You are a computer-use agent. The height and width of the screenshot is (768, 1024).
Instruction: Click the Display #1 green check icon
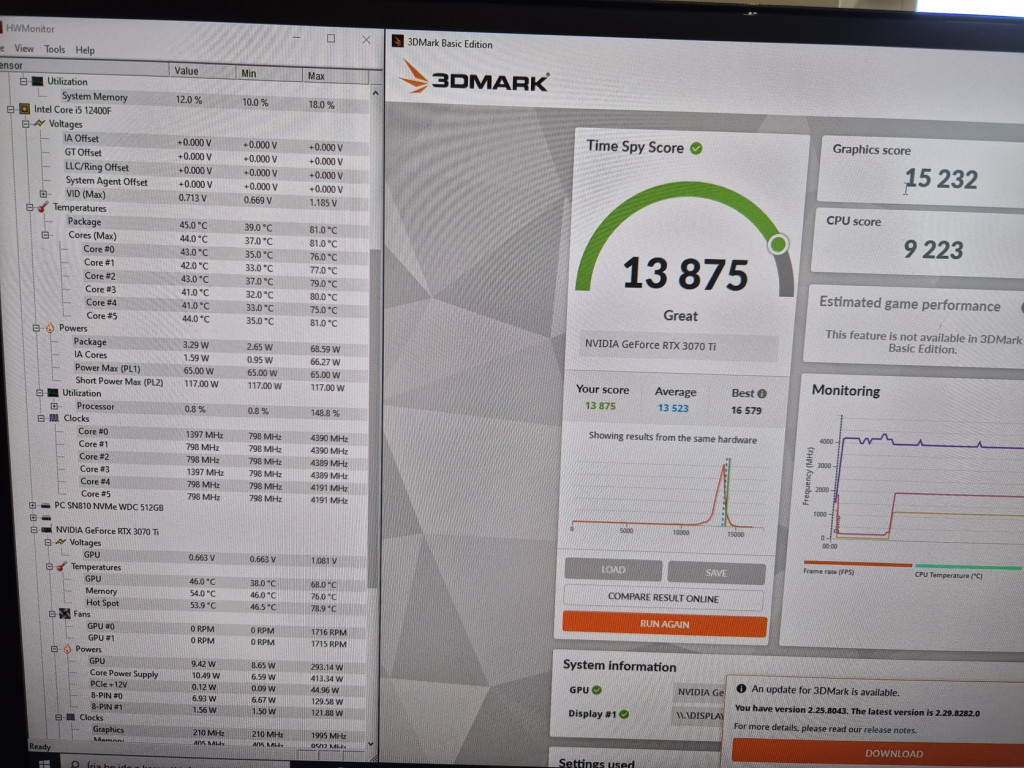tap(624, 714)
